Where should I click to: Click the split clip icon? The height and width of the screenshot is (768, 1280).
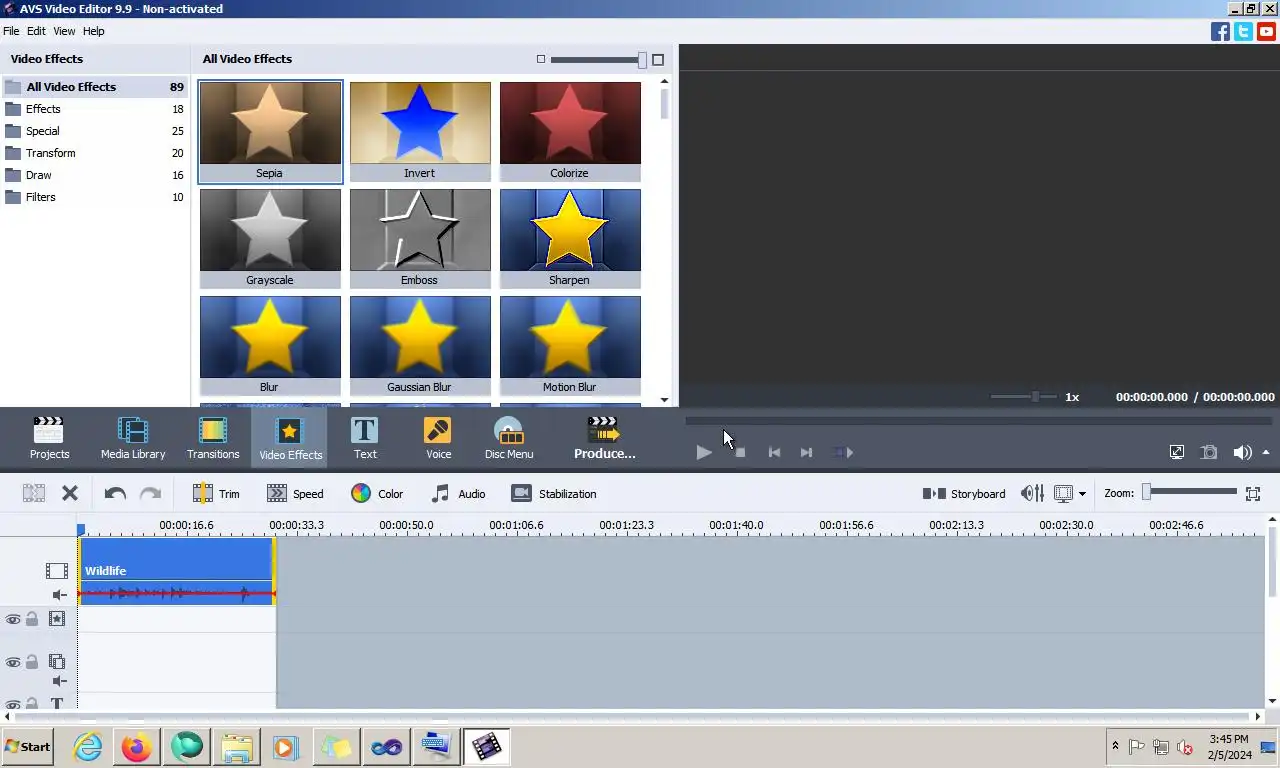[34, 493]
